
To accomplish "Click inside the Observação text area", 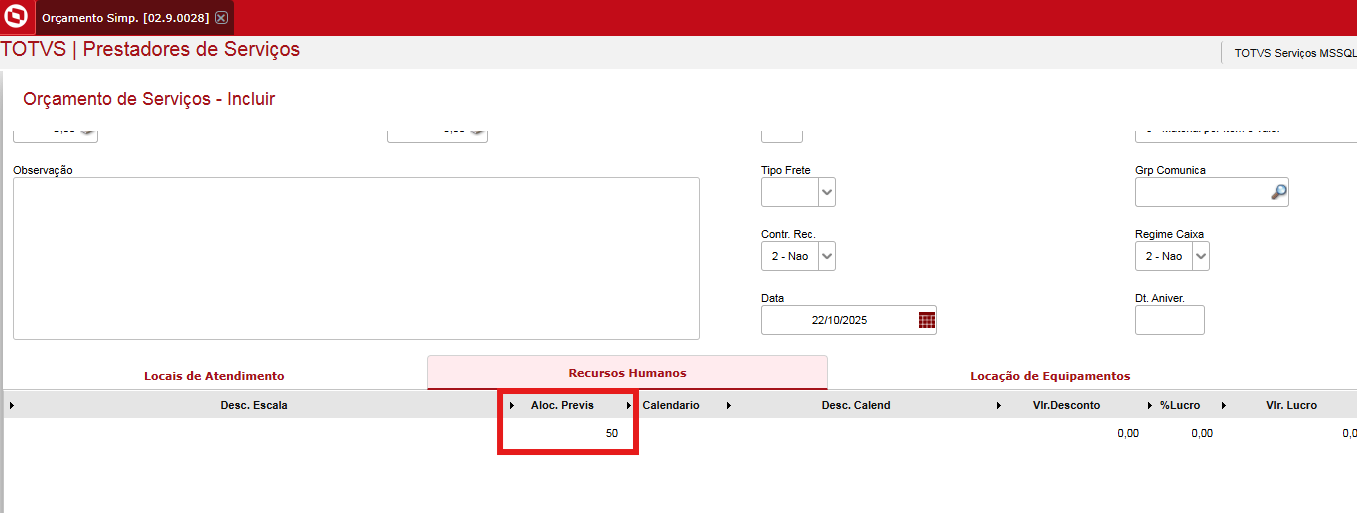I will click(x=356, y=258).
